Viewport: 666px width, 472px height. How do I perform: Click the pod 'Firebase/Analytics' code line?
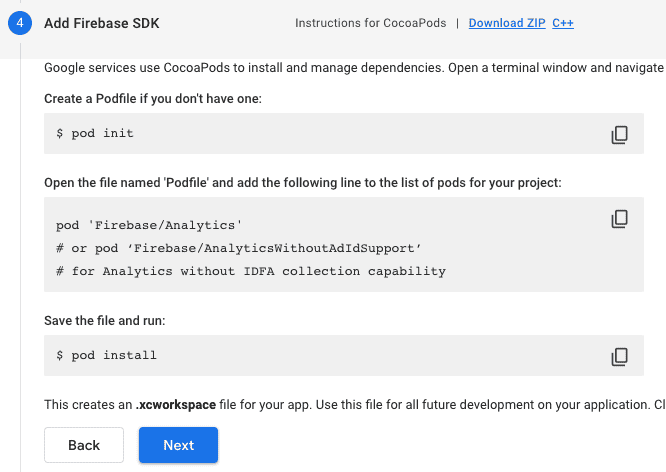150,225
